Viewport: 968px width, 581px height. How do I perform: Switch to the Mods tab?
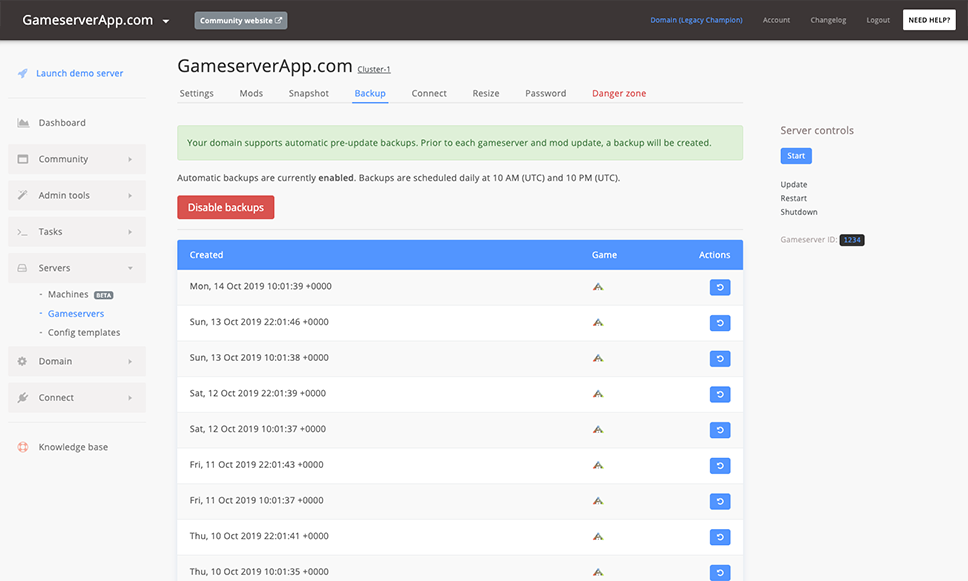click(x=251, y=93)
